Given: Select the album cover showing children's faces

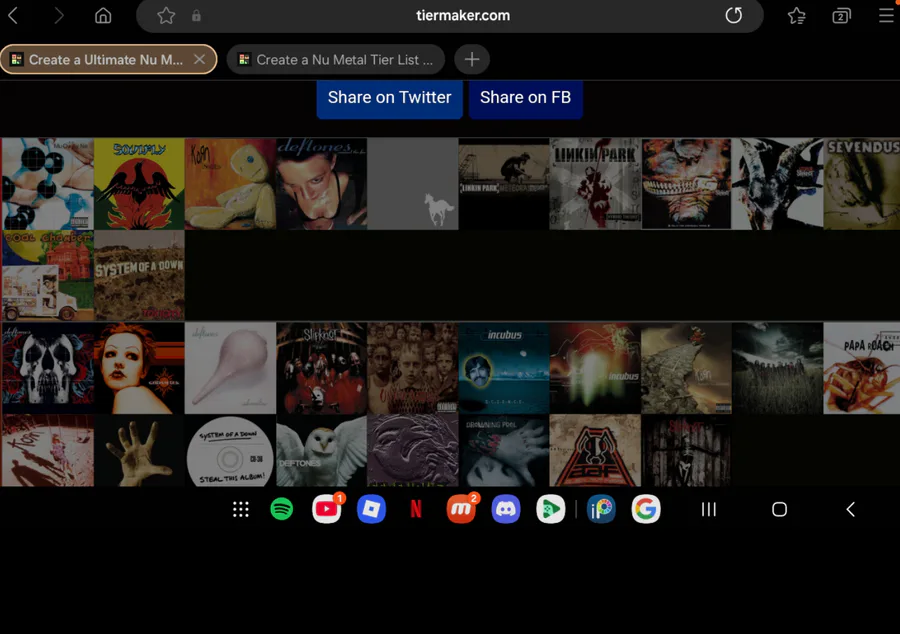Looking at the screenshot, I should point(413,368).
